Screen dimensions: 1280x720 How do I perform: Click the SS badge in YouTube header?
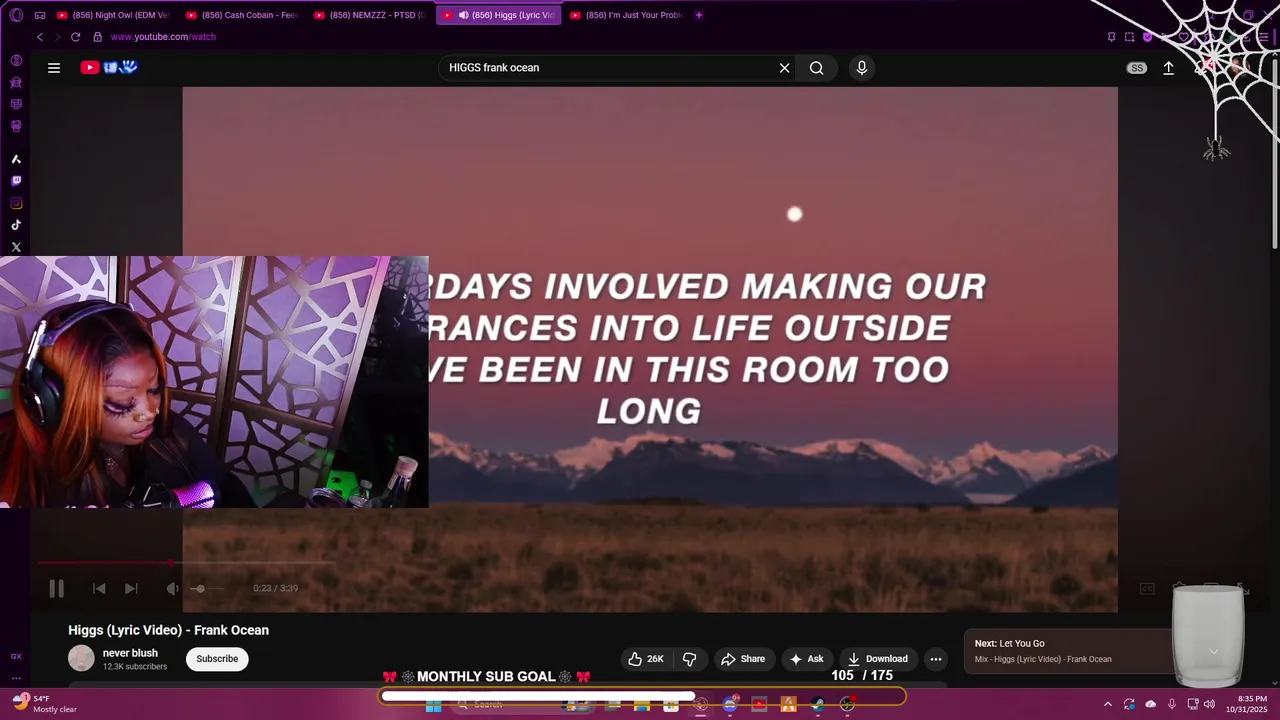1137,68
